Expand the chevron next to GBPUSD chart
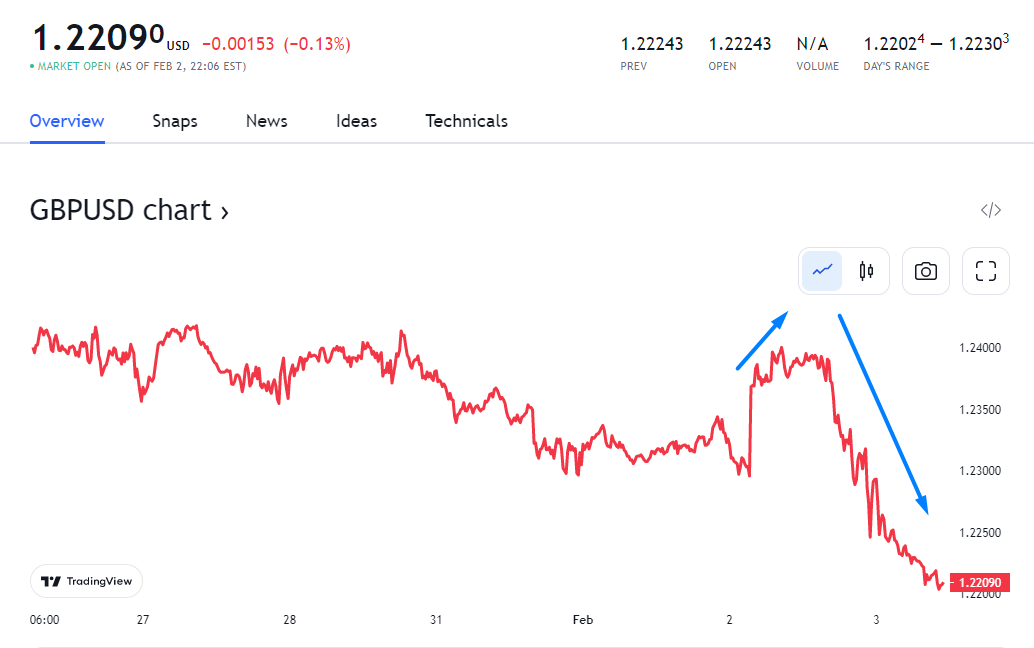 [224, 212]
